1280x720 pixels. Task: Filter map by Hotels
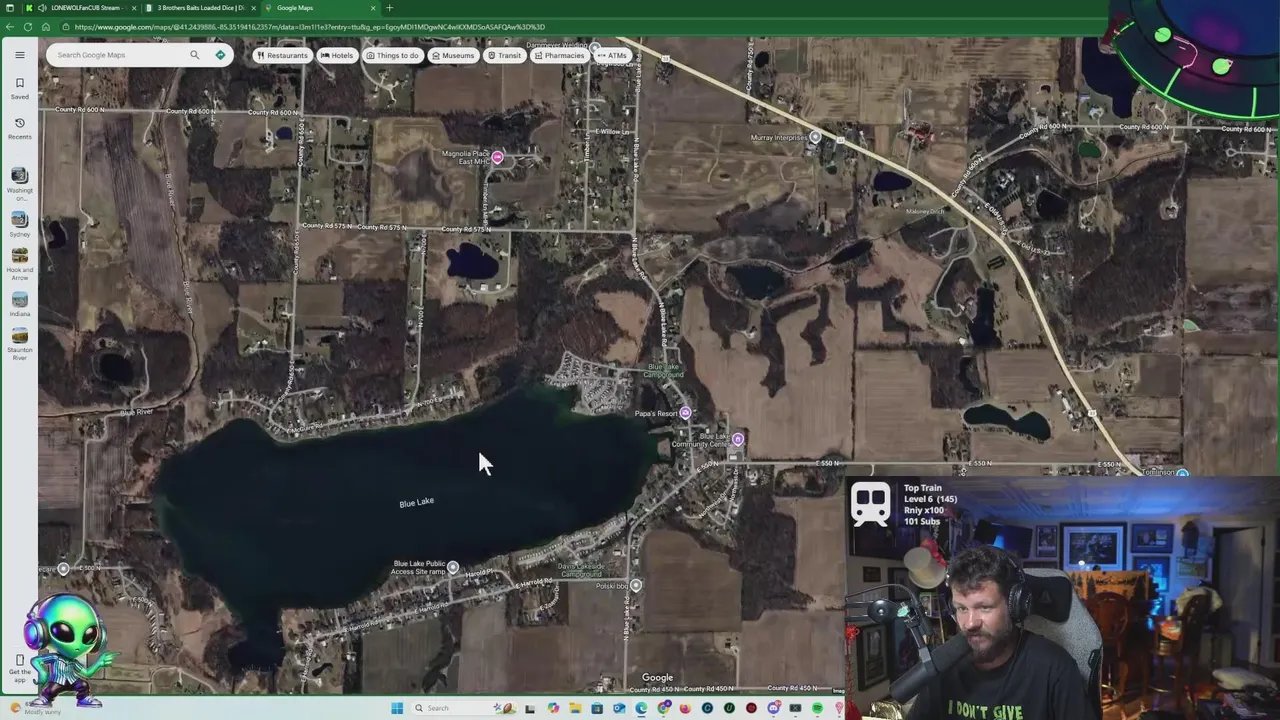(x=337, y=55)
